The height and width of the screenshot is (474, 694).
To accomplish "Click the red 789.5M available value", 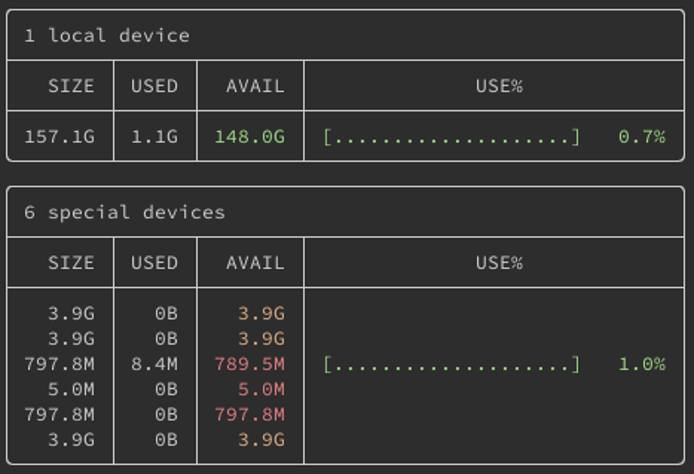I will tap(249, 364).
